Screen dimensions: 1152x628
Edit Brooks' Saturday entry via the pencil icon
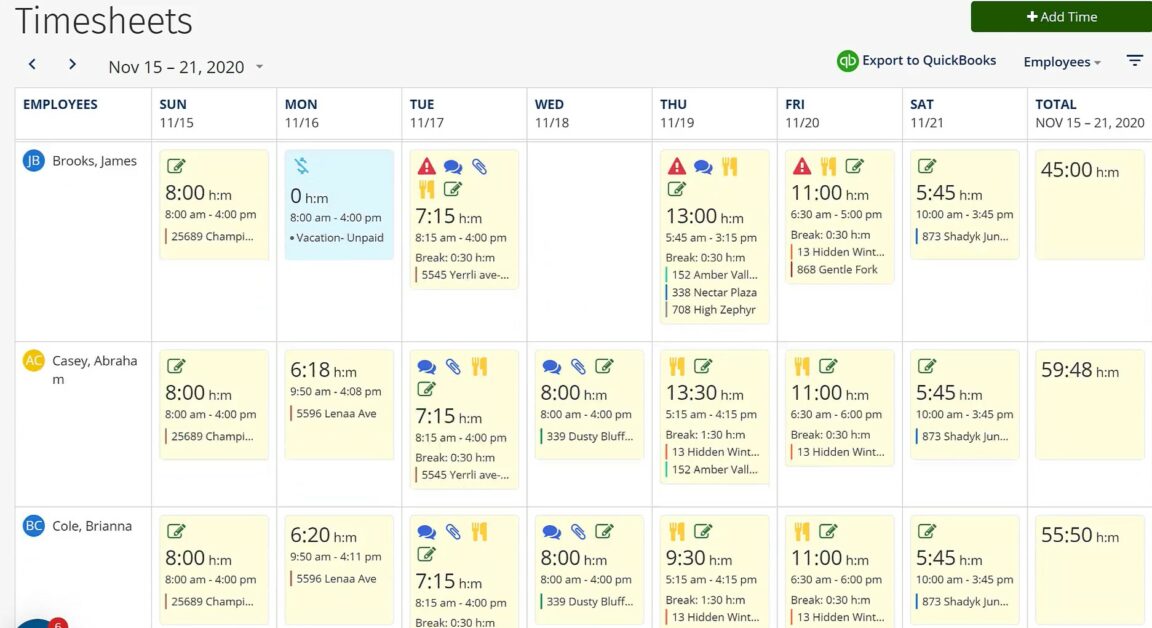click(x=926, y=166)
